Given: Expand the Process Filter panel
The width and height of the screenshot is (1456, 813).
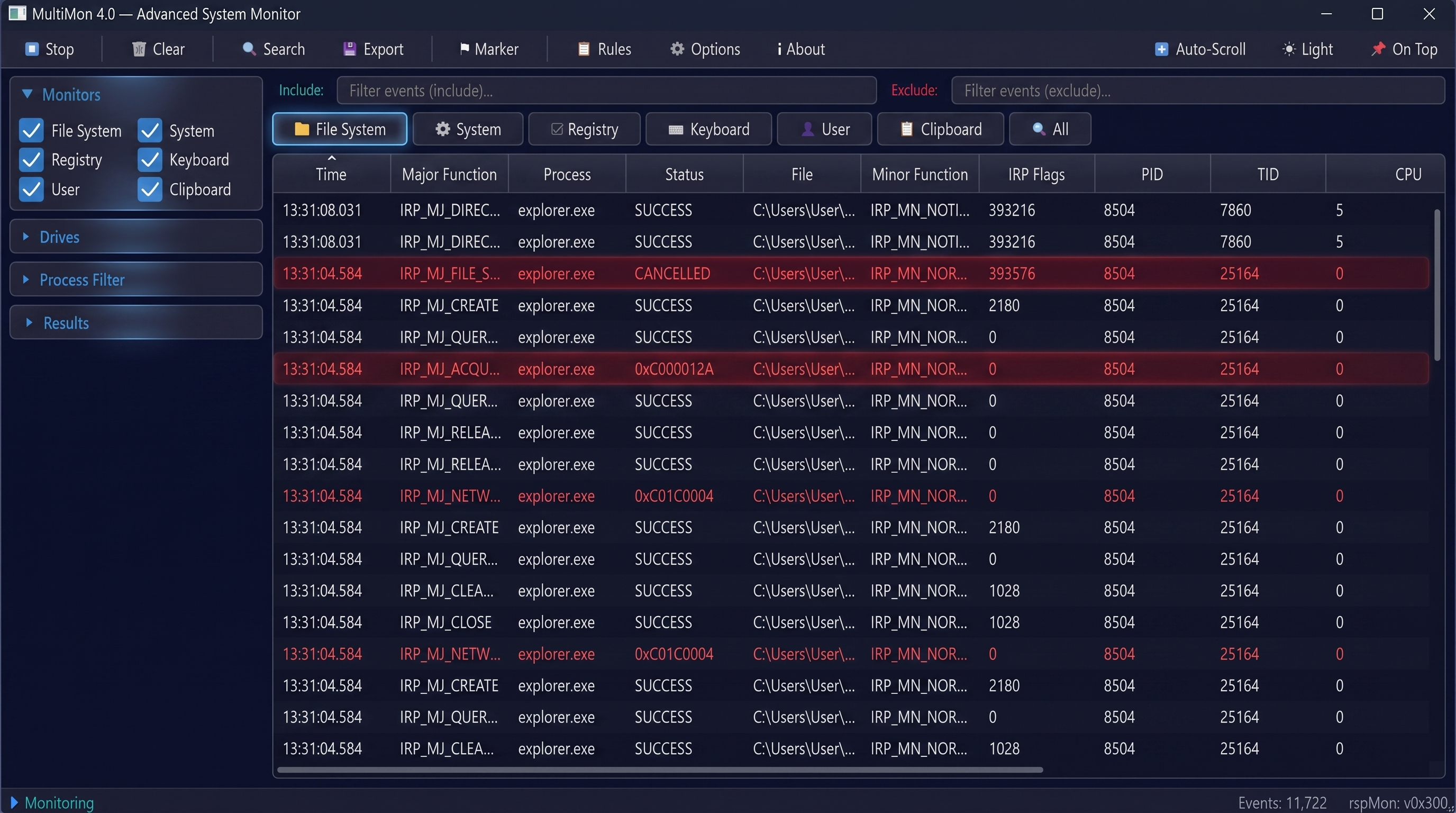Looking at the screenshot, I should tap(135, 280).
